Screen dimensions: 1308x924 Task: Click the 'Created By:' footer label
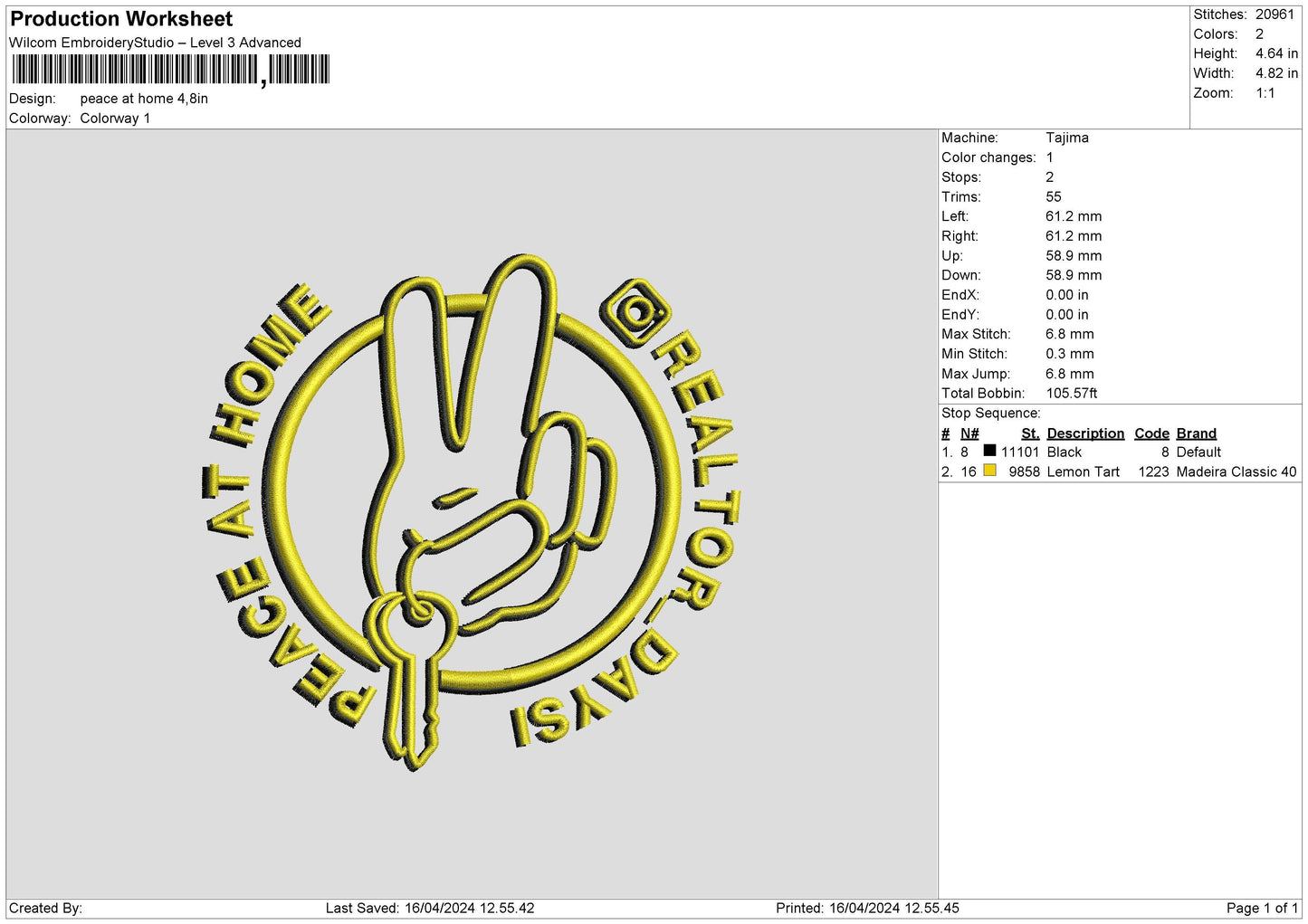point(45,909)
